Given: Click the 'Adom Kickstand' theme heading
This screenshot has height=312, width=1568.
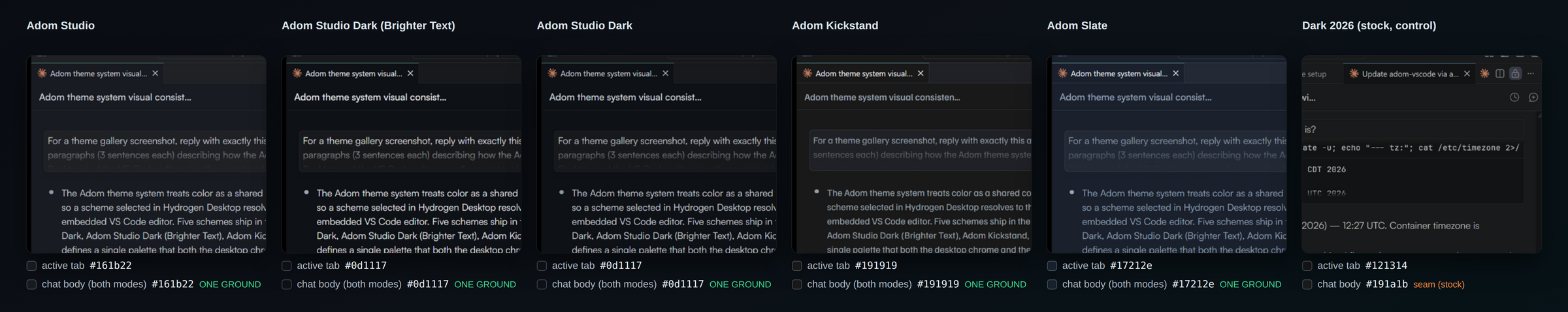Looking at the screenshot, I should pos(835,25).
